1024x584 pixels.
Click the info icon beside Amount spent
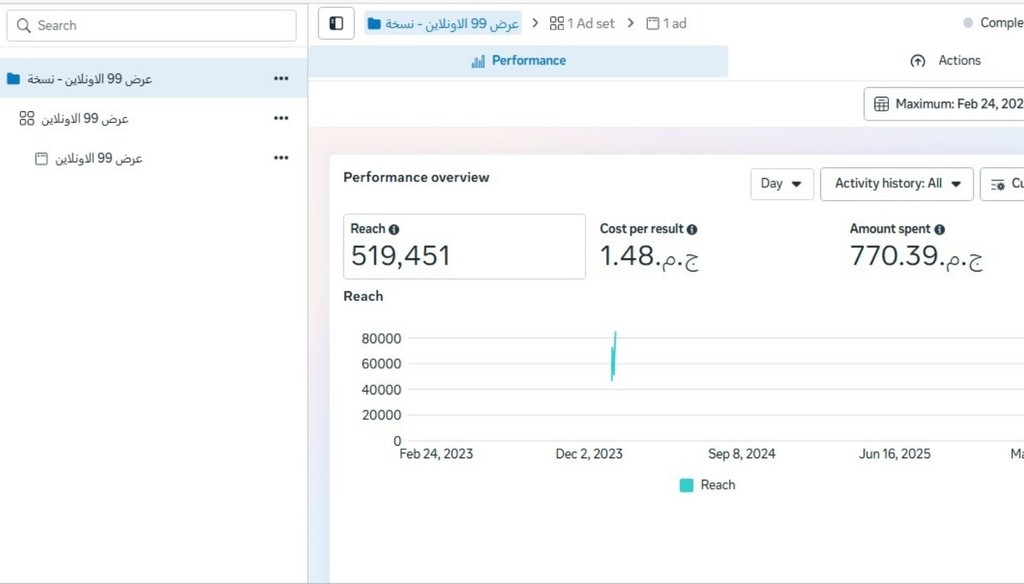(939, 229)
